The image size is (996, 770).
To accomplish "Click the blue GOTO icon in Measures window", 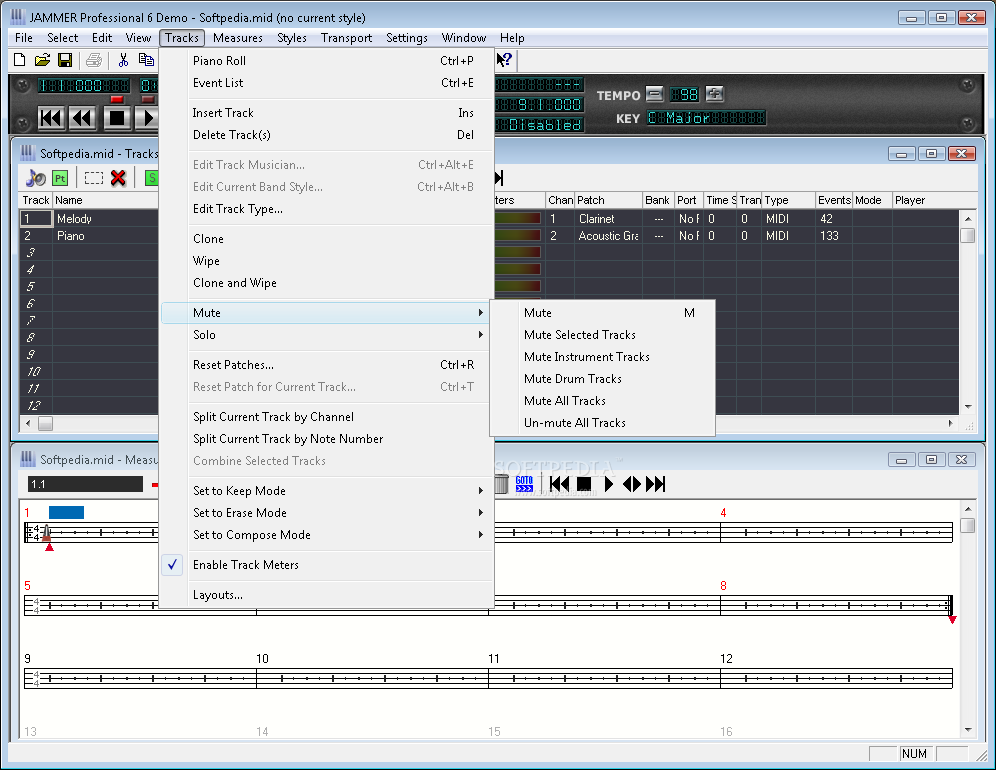I will (524, 484).
